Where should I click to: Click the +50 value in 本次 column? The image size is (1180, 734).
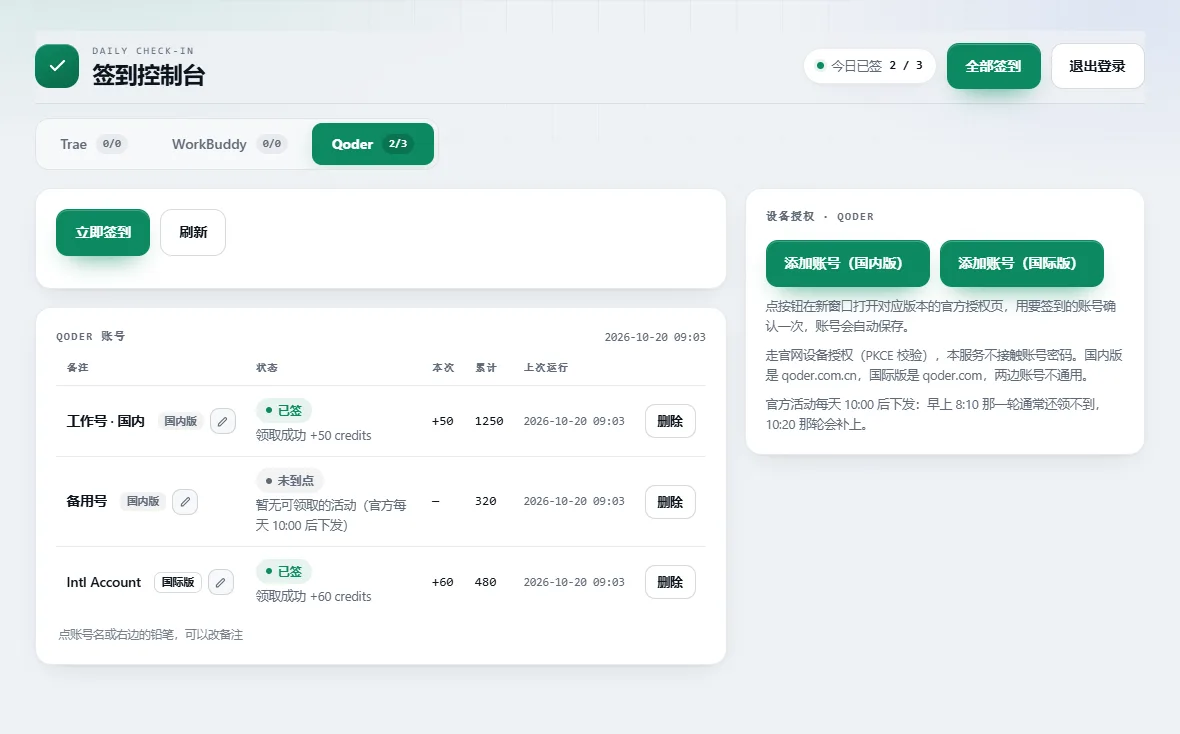coord(442,422)
